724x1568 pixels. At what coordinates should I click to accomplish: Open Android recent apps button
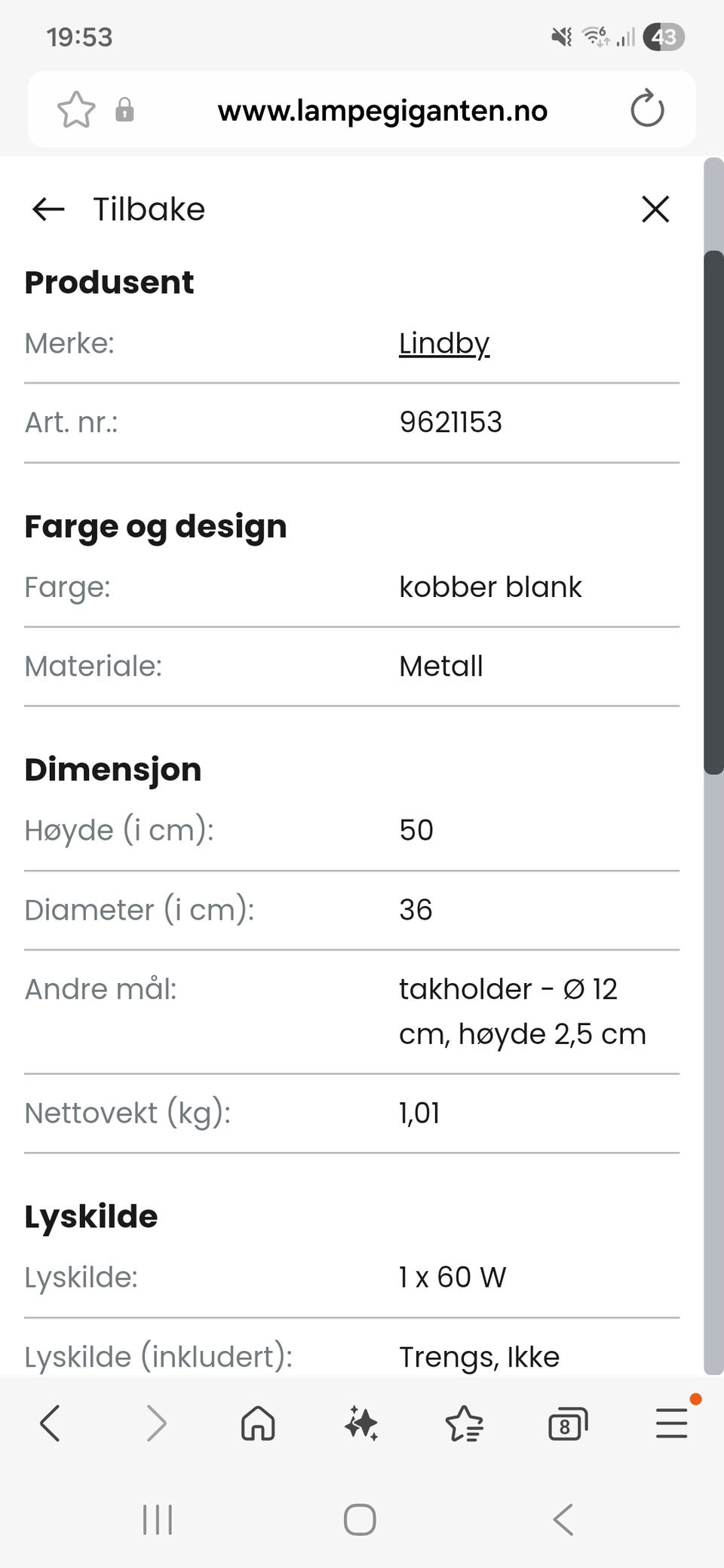[x=158, y=1519]
